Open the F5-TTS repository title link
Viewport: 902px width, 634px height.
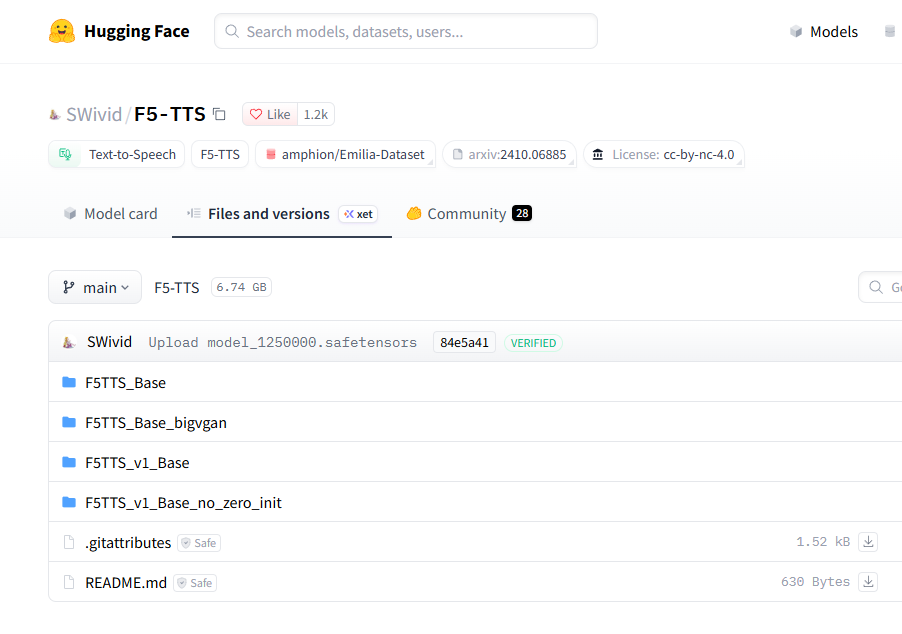pyautogui.click(x=170, y=114)
